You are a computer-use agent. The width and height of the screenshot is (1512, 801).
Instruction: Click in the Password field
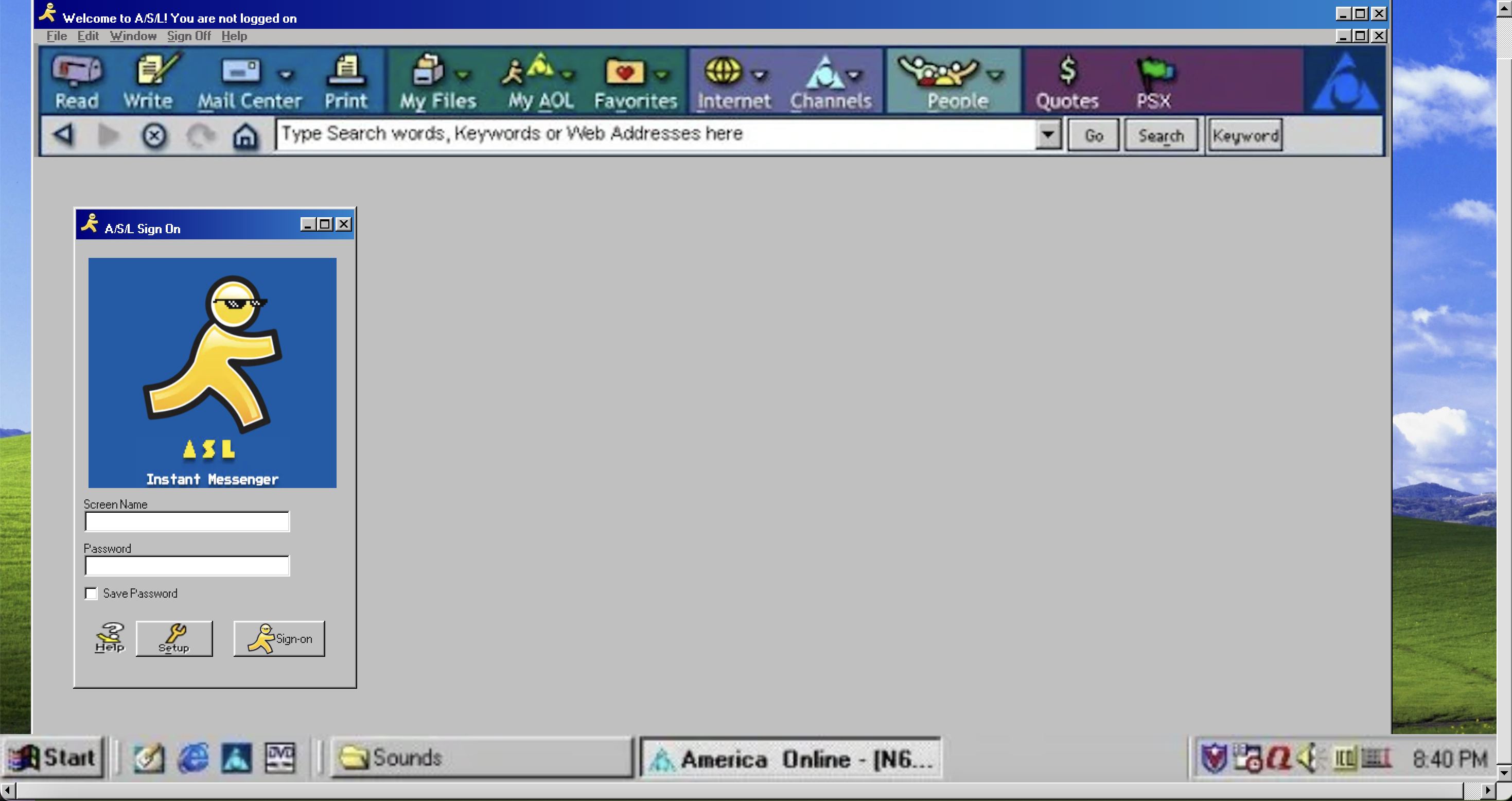(x=187, y=566)
